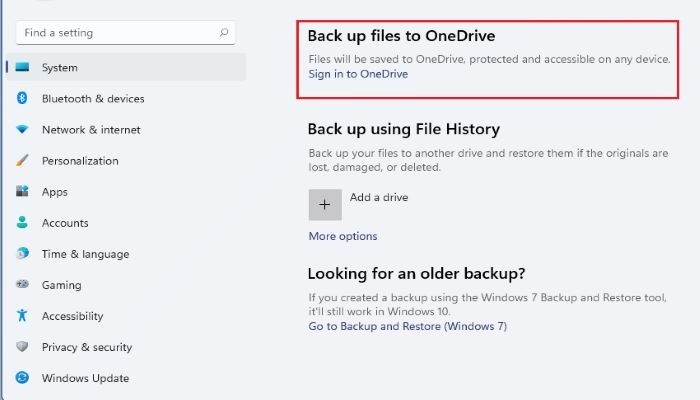The width and height of the screenshot is (700, 400).
Task: Select the Gaming controller icon
Action: tap(22, 285)
